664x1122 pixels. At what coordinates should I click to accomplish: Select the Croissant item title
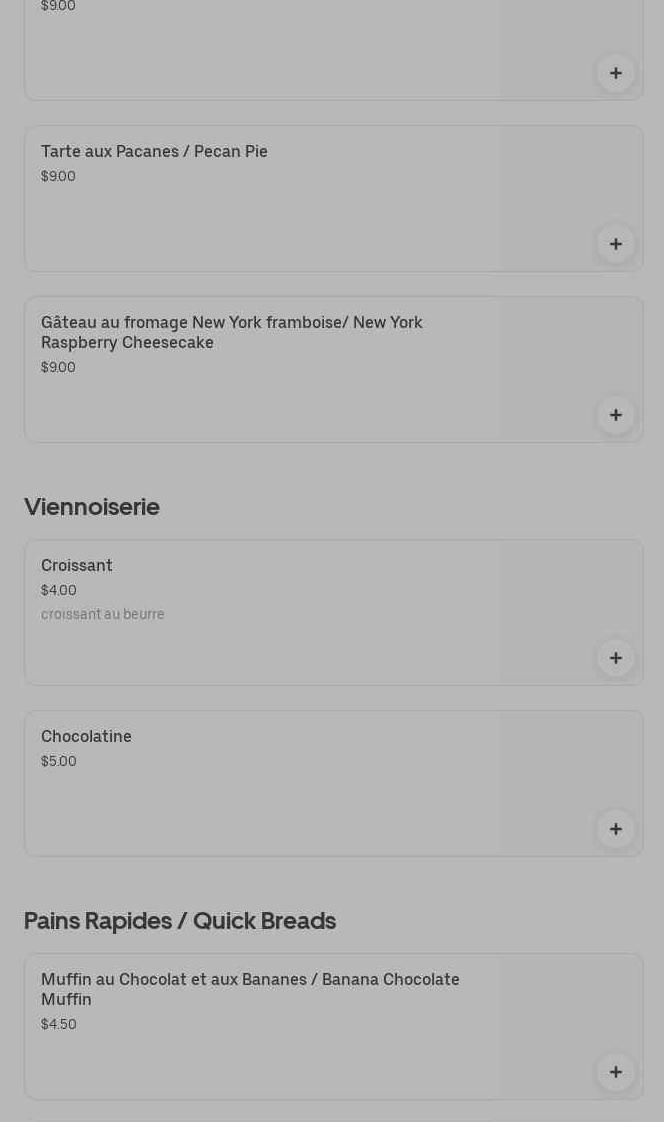(x=77, y=566)
